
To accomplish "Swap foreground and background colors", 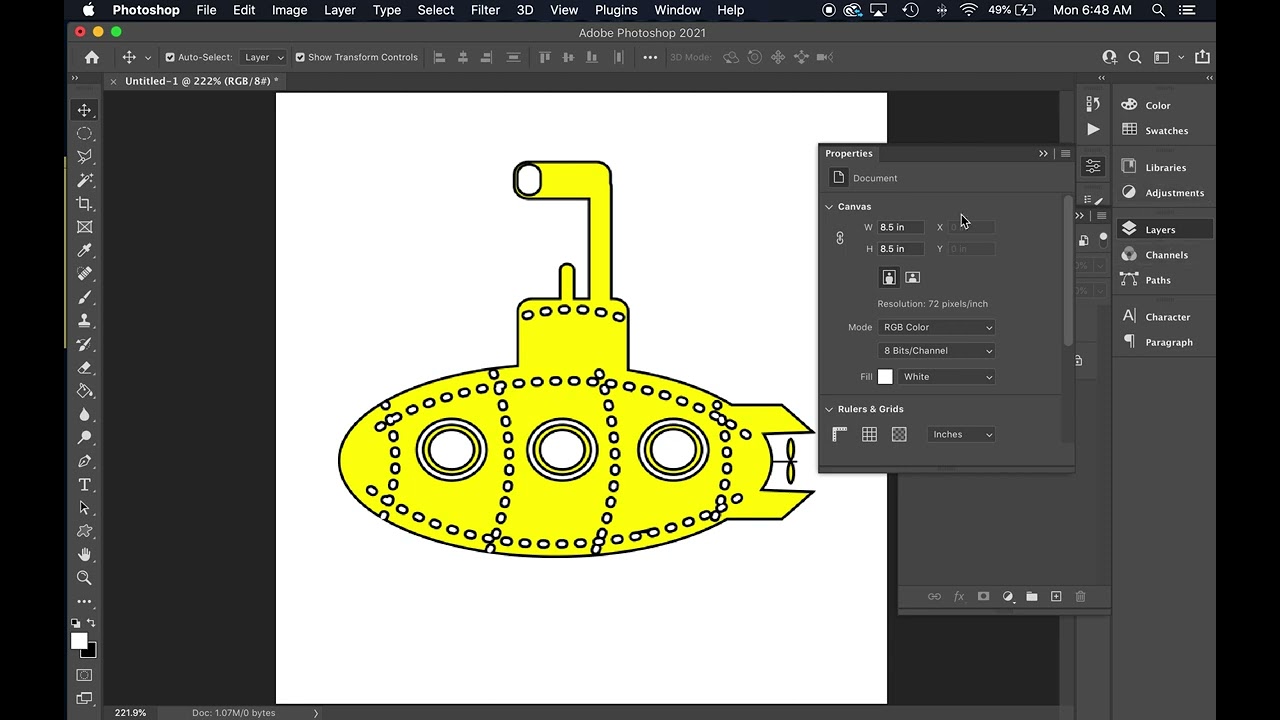I will 92,623.
